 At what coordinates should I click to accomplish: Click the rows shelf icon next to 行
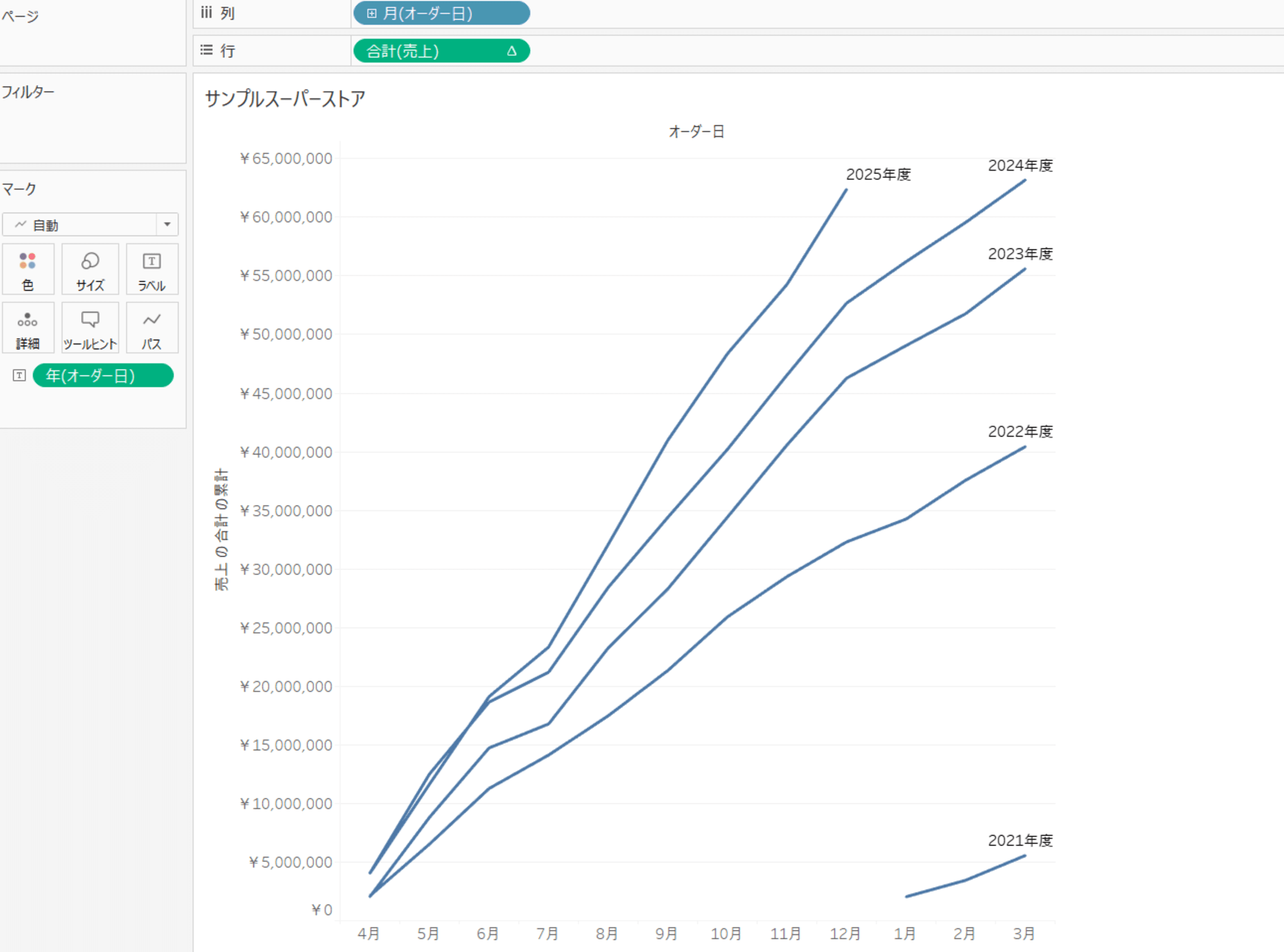pos(206,50)
